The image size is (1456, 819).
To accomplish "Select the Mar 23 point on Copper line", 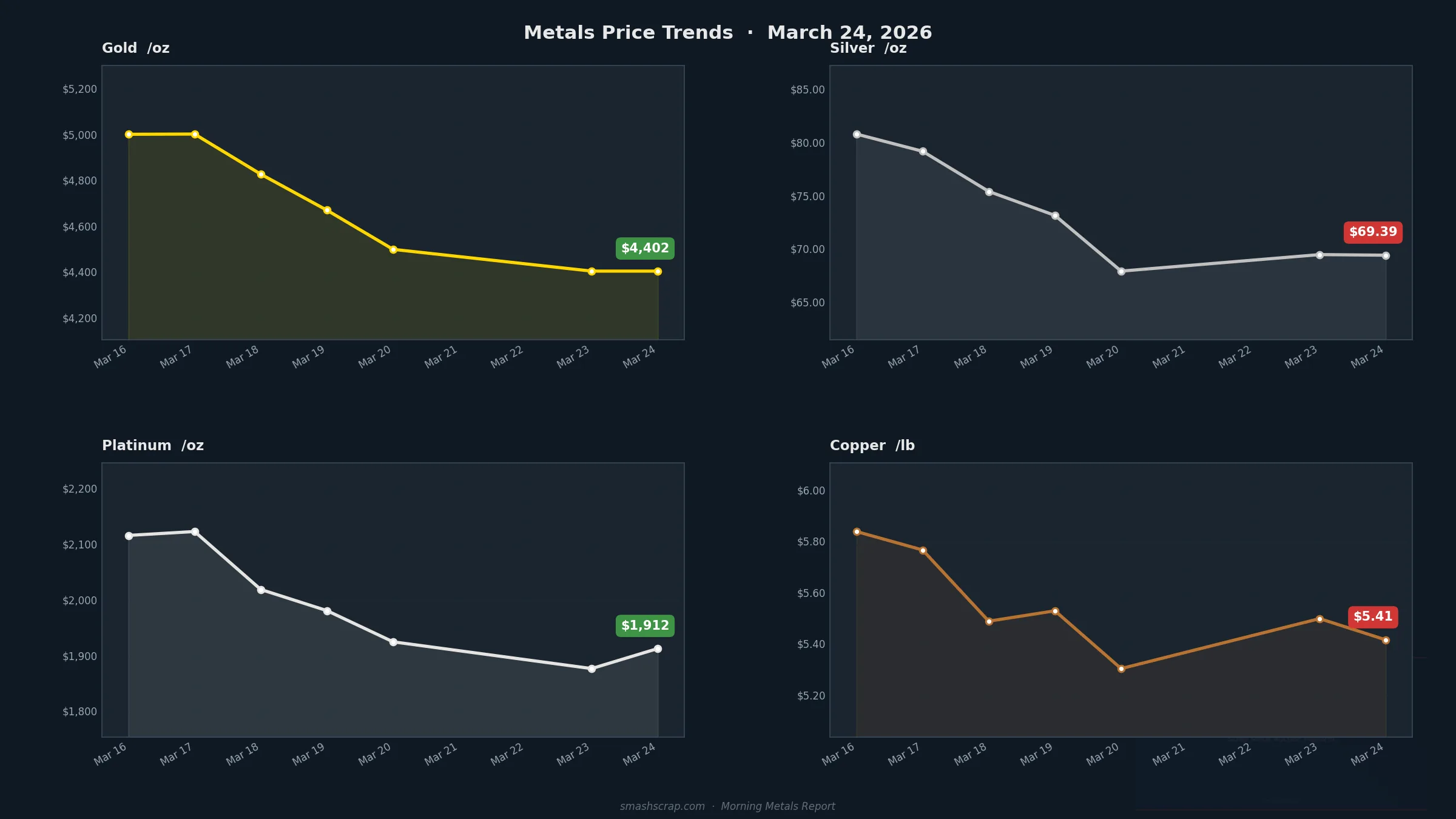I will 1319,619.
